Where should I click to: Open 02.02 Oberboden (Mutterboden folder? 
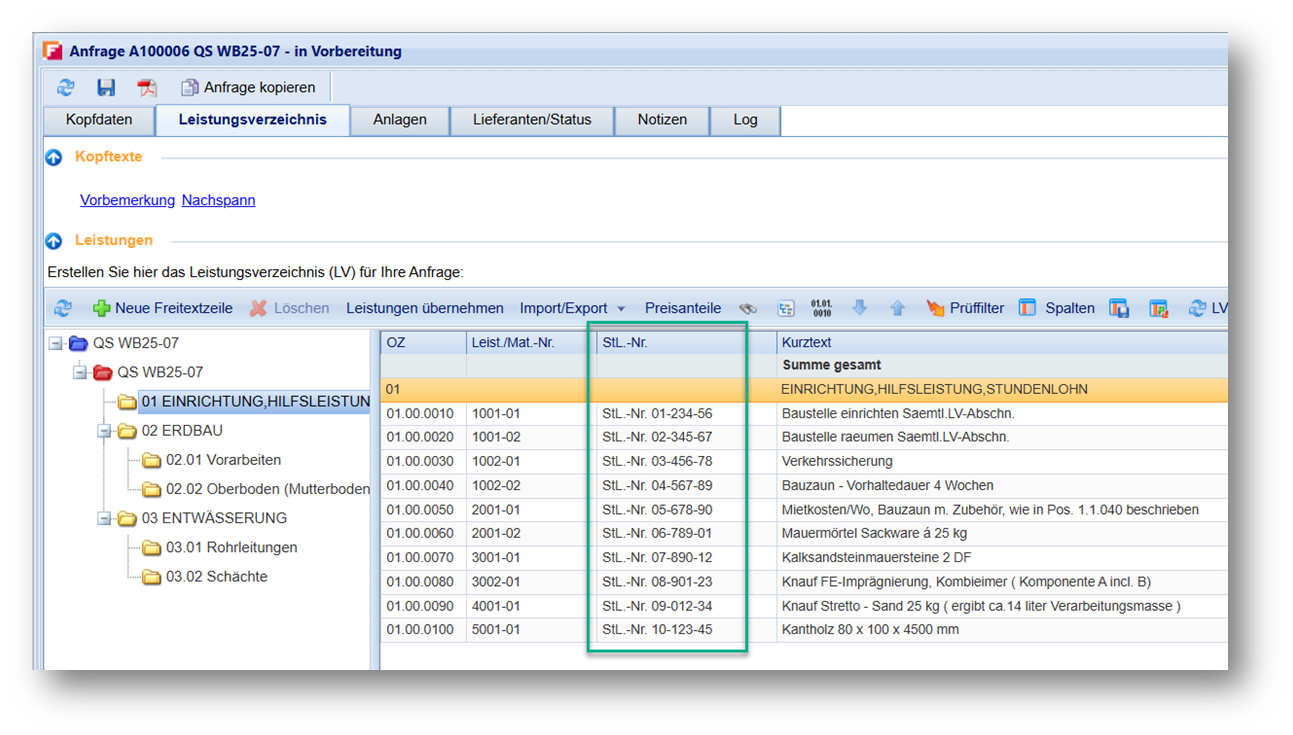(x=256, y=489)
